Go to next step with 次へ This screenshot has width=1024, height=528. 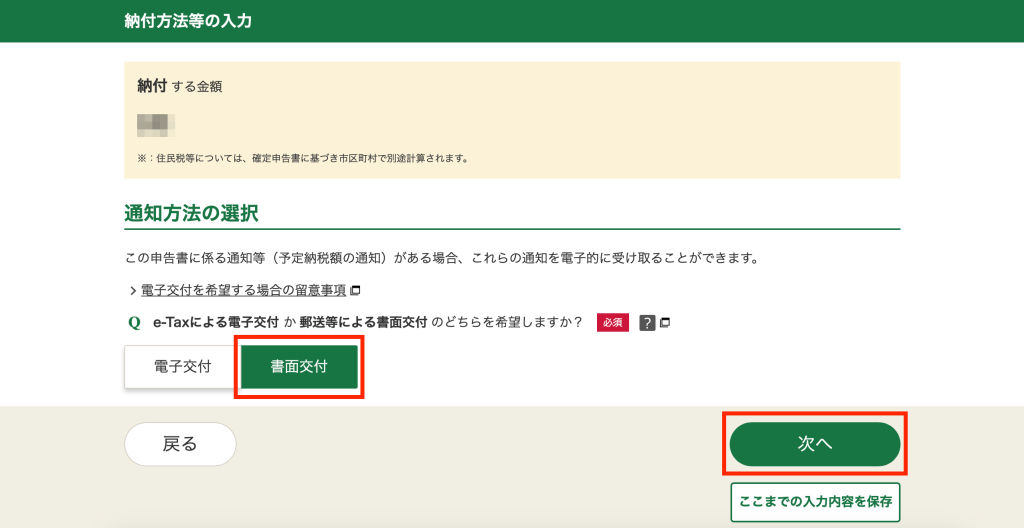(x=814, y=444)
